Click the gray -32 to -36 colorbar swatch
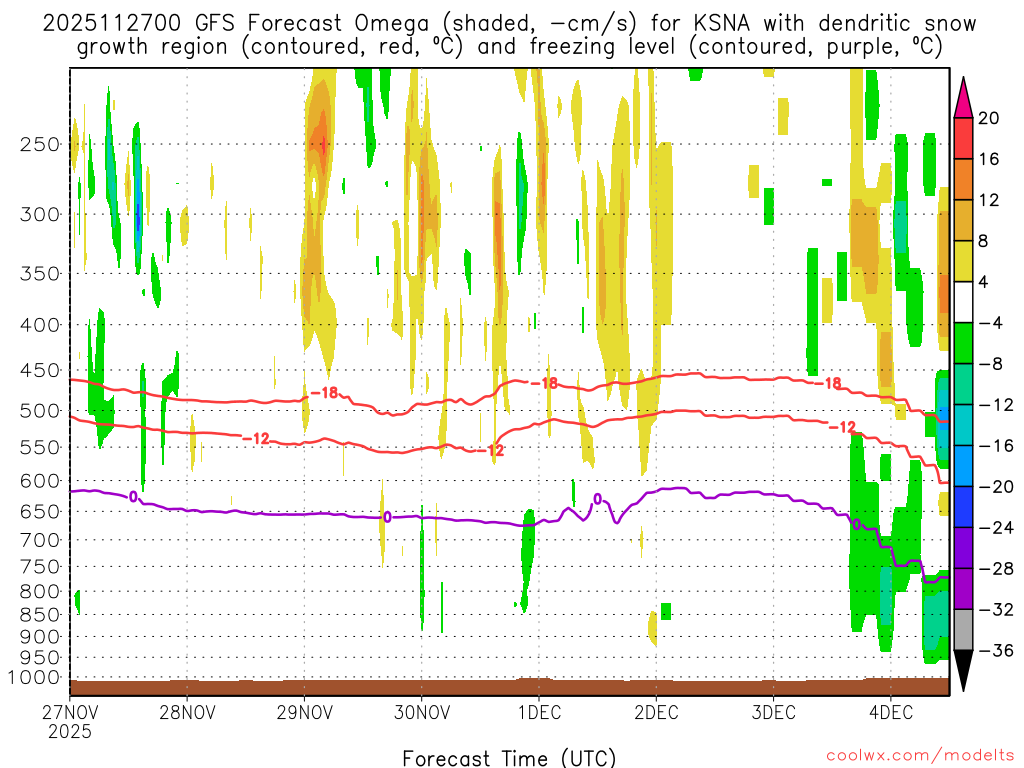Image resolution: width=1024 pixels, height=768 pixels. tap(963, 630)
